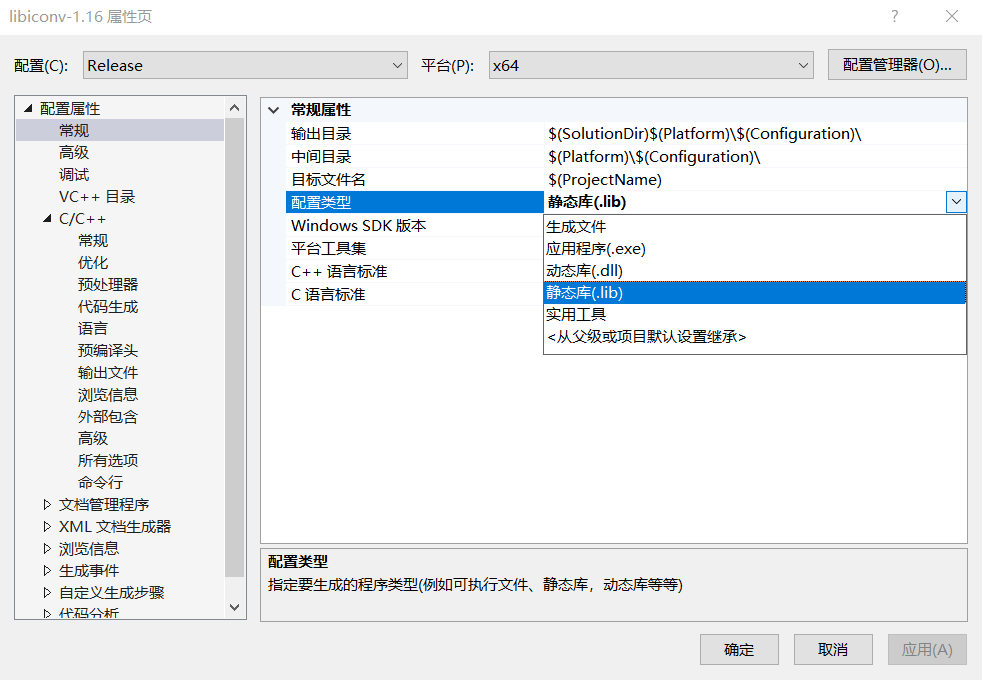
Task: Collapse the 常规属性 section chevron
Action: pos(274,109)
